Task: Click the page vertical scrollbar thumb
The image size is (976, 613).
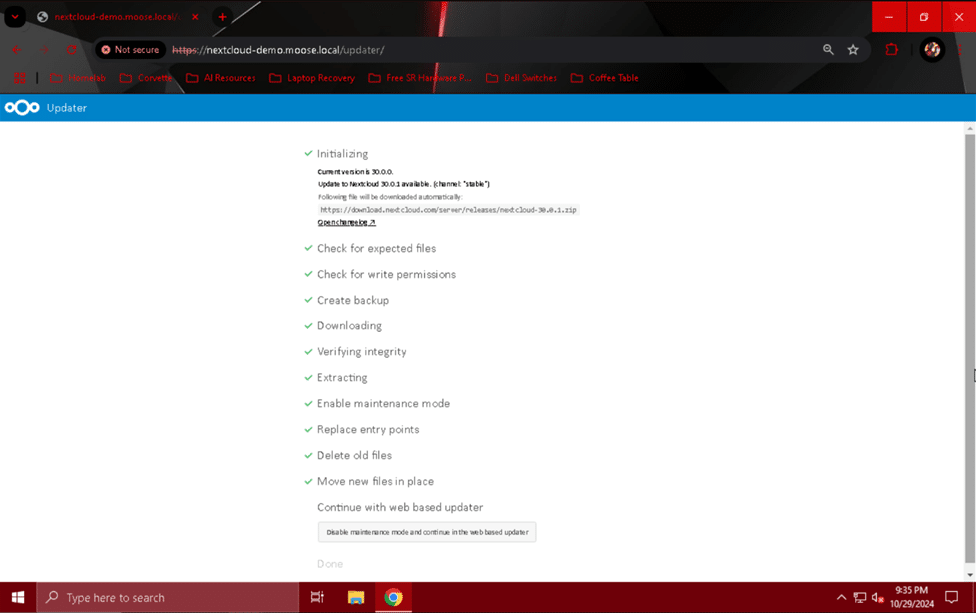Action: tap(970, 347)
